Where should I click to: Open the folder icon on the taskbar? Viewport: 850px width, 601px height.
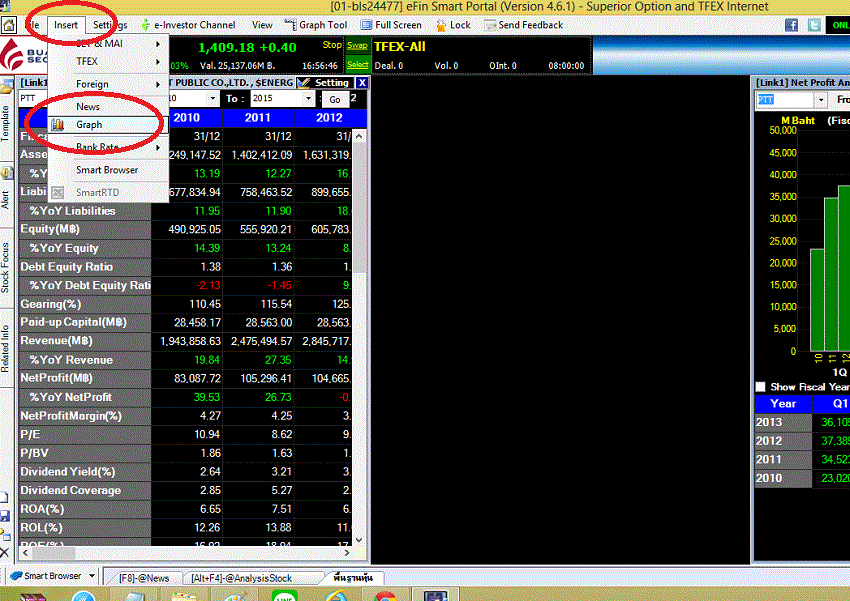coord(184,596)
